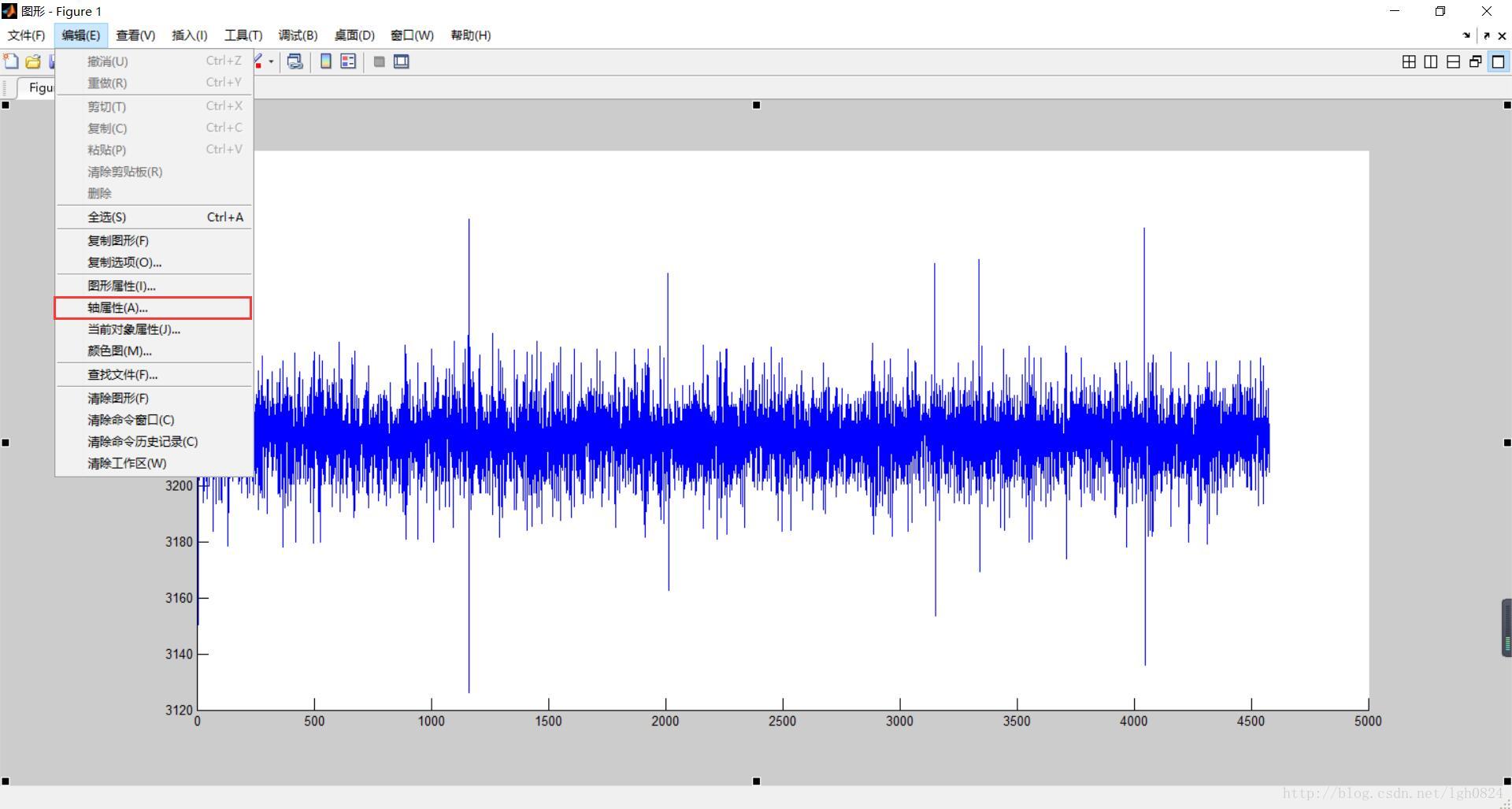This screenshot has height=809, width=1512.
Task: Select 清除命令历史记录(C) entry
Action: pyautogui.click(x=154, y=442)
